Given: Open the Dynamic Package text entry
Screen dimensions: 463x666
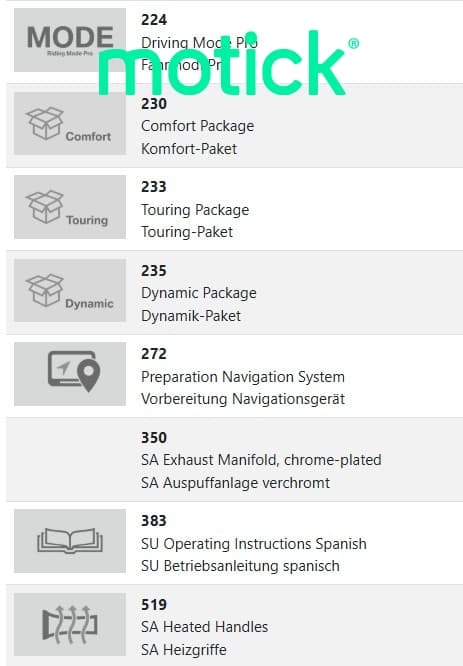Looking at the screenshot, I should click(x=199, y=293).
